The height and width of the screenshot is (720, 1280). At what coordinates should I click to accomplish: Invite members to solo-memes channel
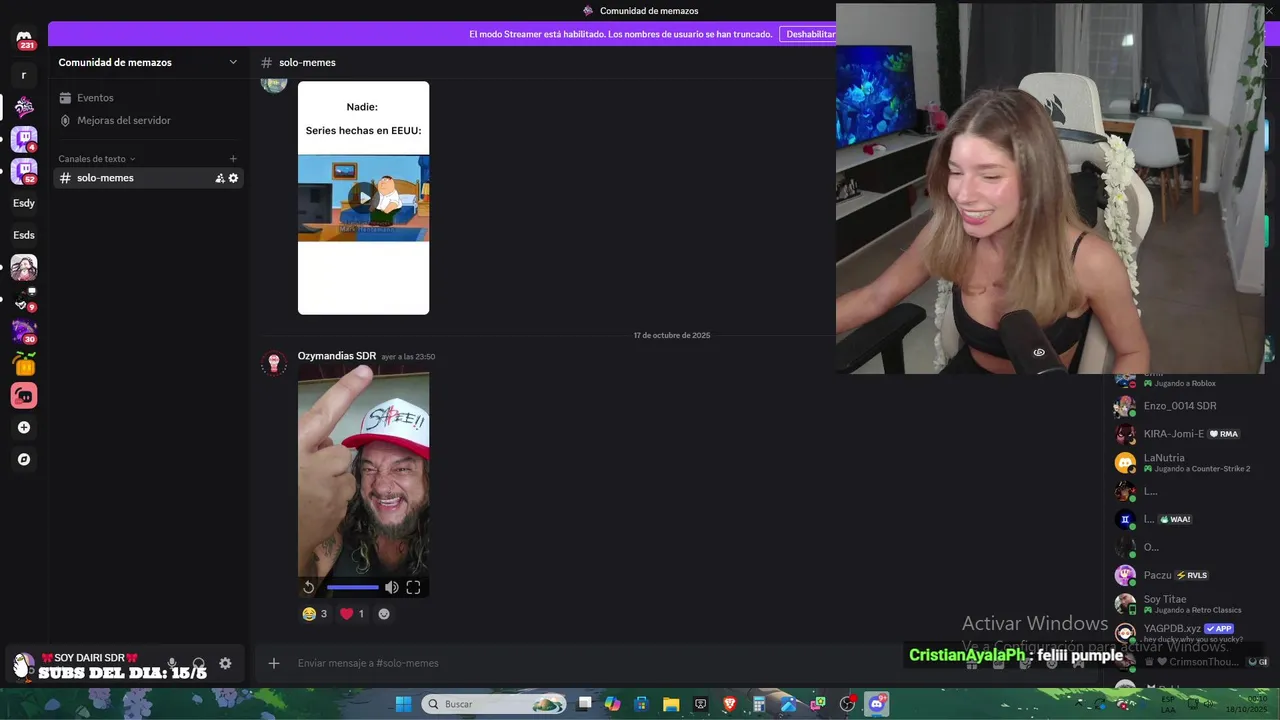219,178
